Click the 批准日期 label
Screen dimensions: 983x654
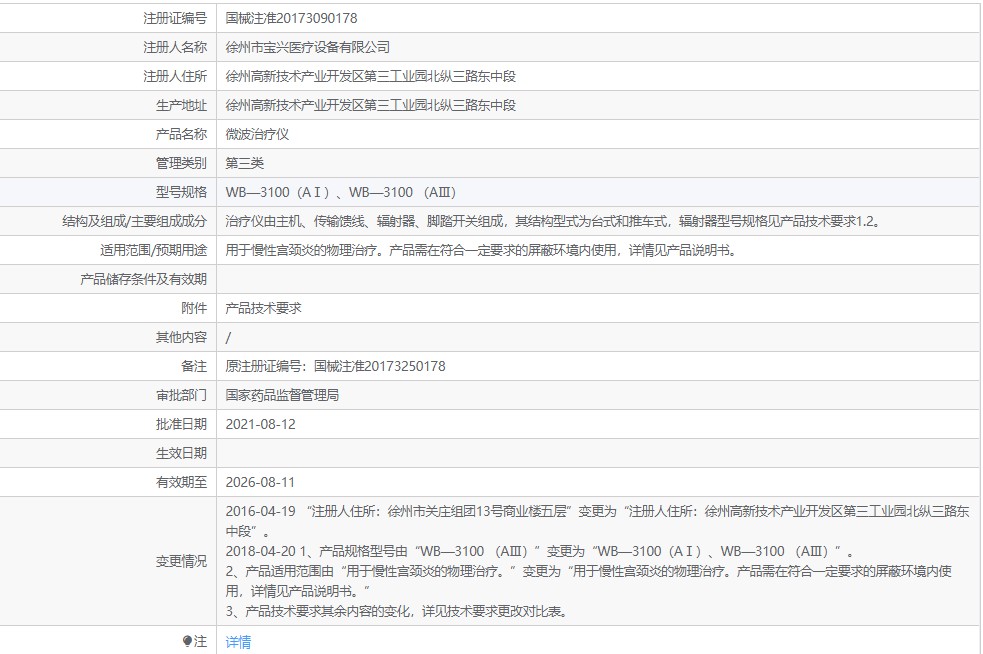pos(181,424)
